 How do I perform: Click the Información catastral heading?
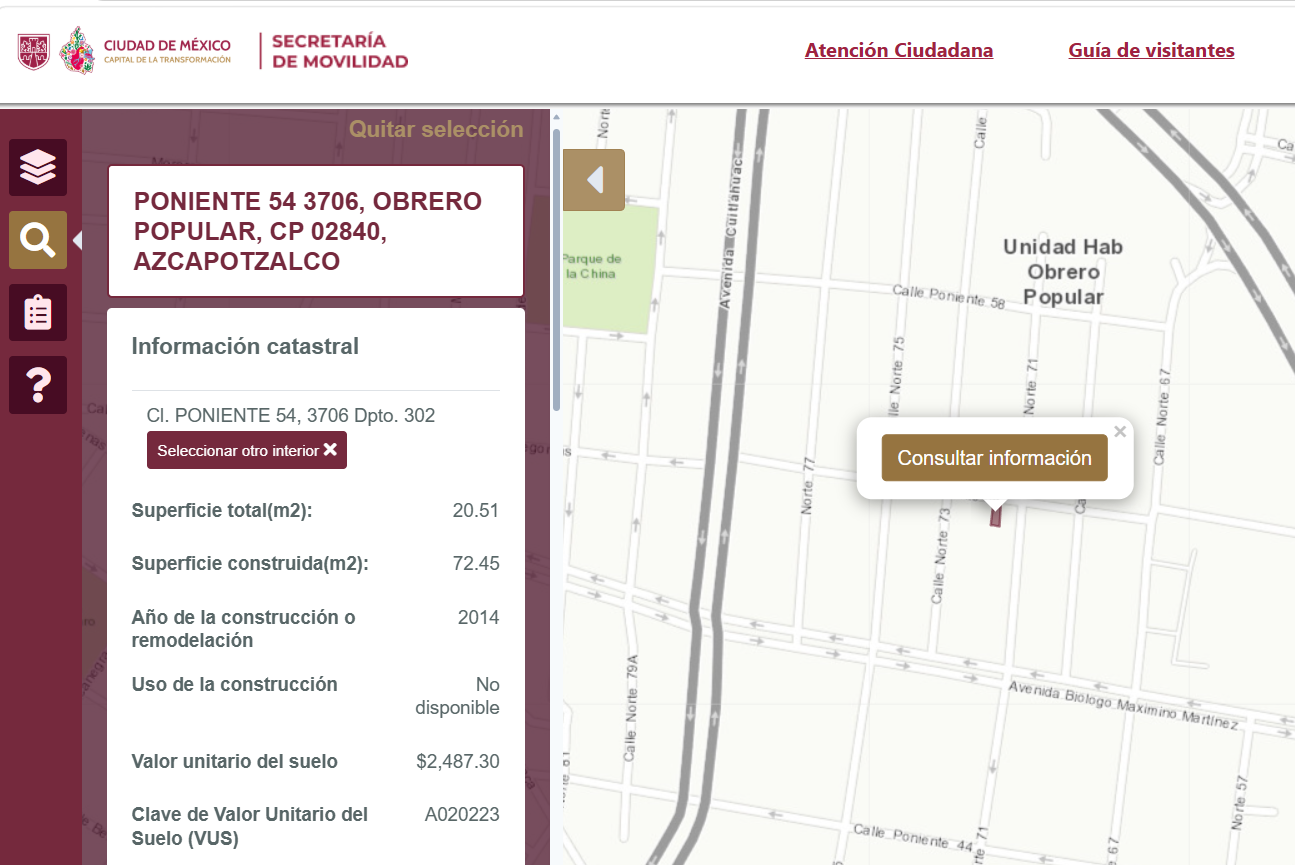coord(245,346)
